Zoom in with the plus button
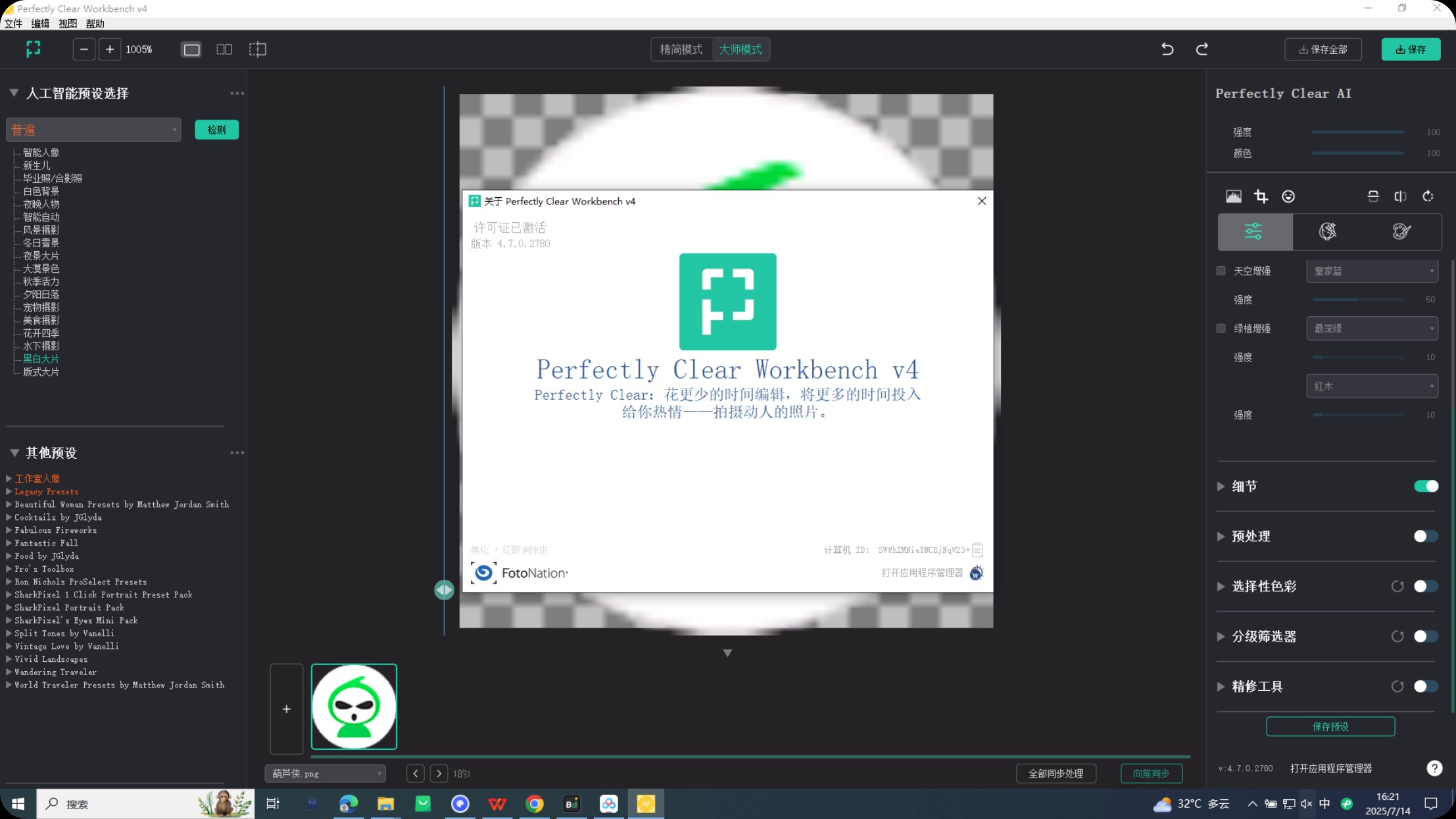This screenshot has width=1456, height=819. click(x=110, y=49)
